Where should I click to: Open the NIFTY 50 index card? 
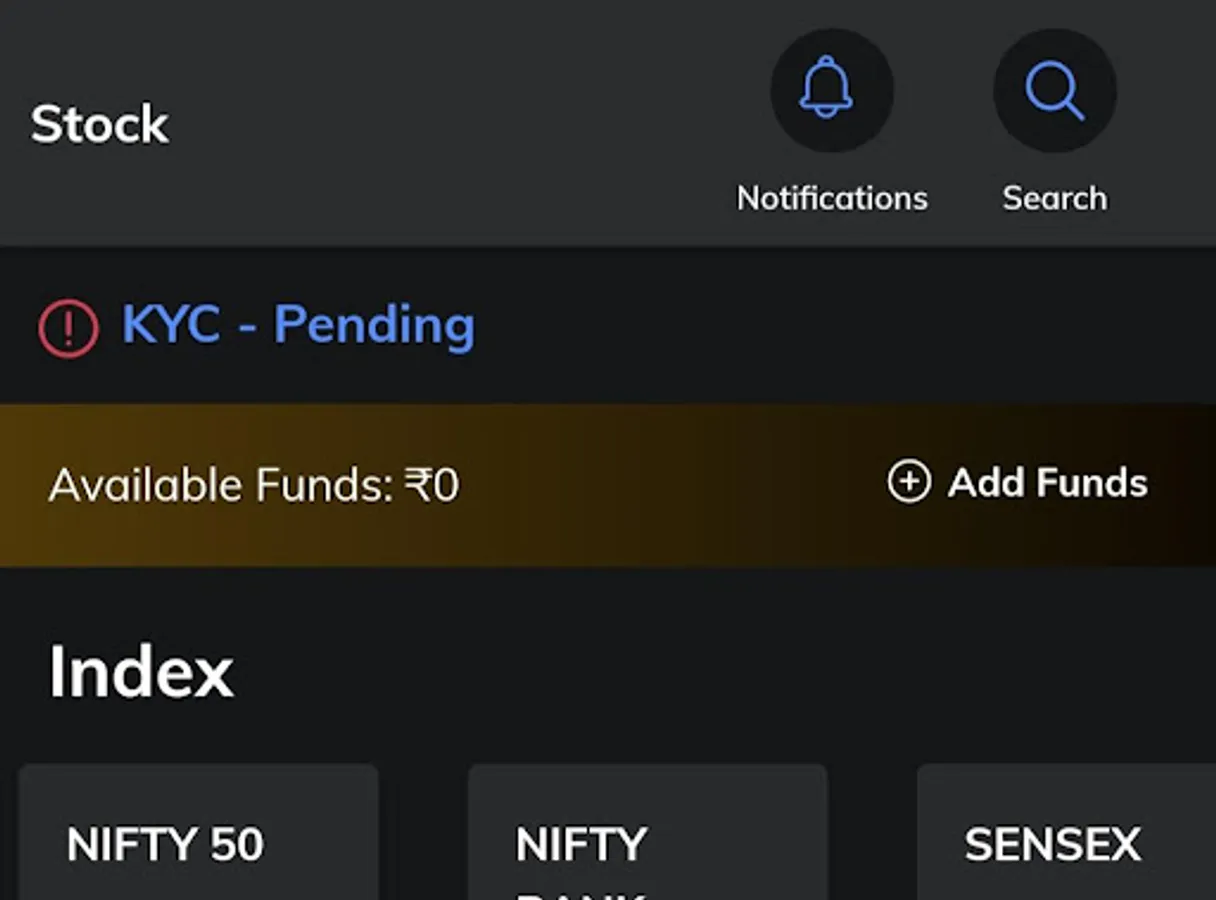[x=198, y=833]
